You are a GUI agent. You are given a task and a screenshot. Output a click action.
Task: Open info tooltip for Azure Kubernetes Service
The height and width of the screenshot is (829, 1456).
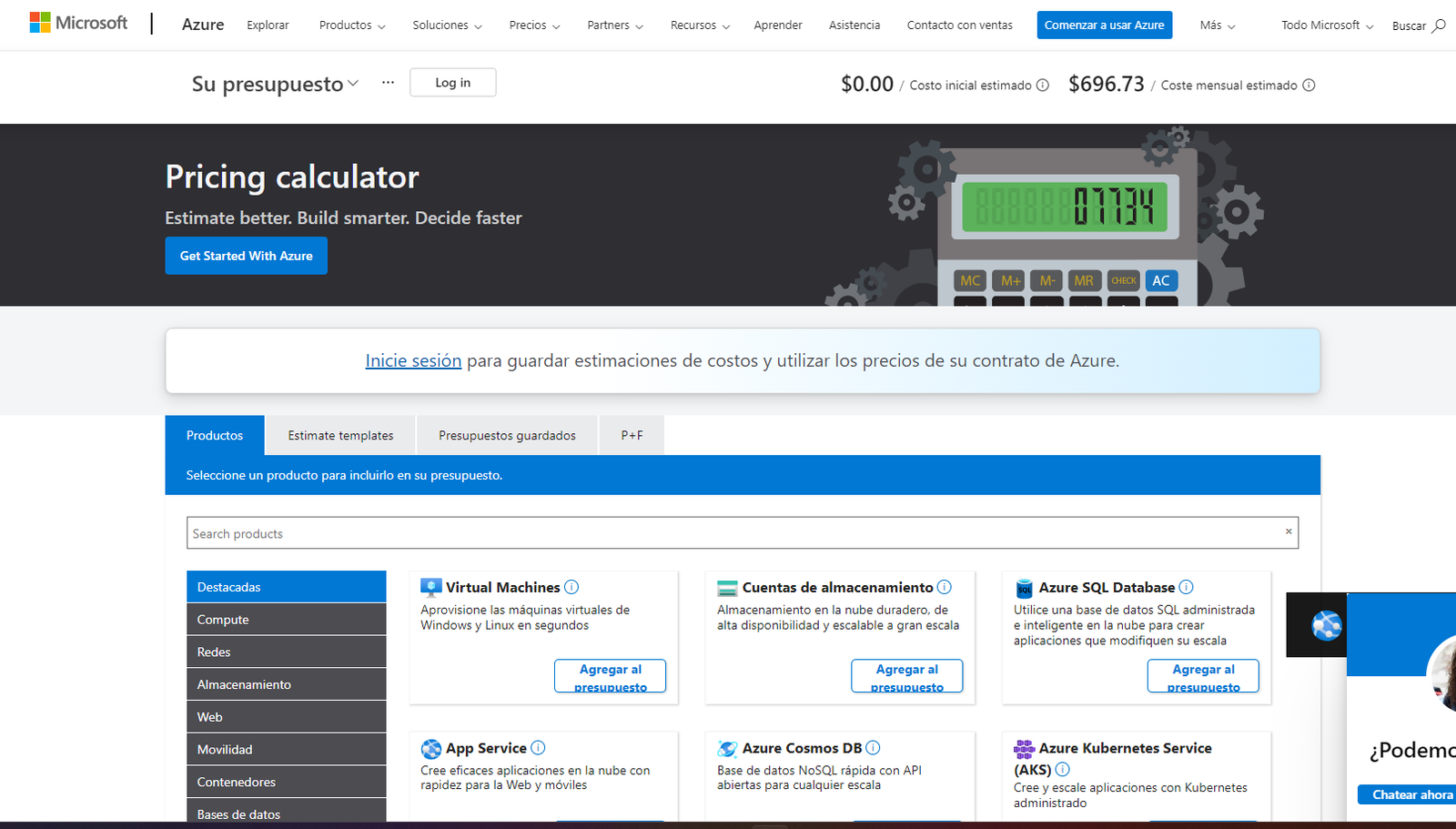[1062, 770]
